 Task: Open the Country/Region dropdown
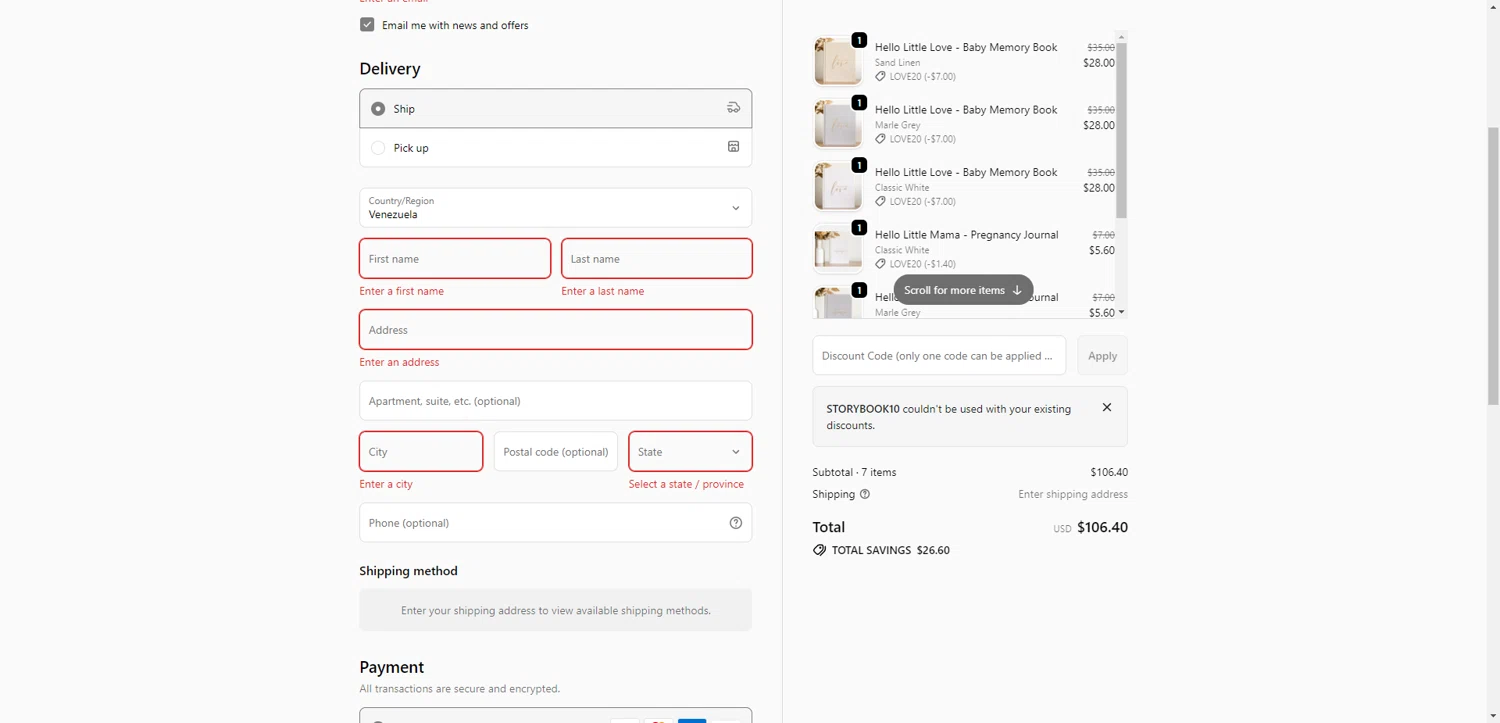pyautogui.click(x=555, y=208)
